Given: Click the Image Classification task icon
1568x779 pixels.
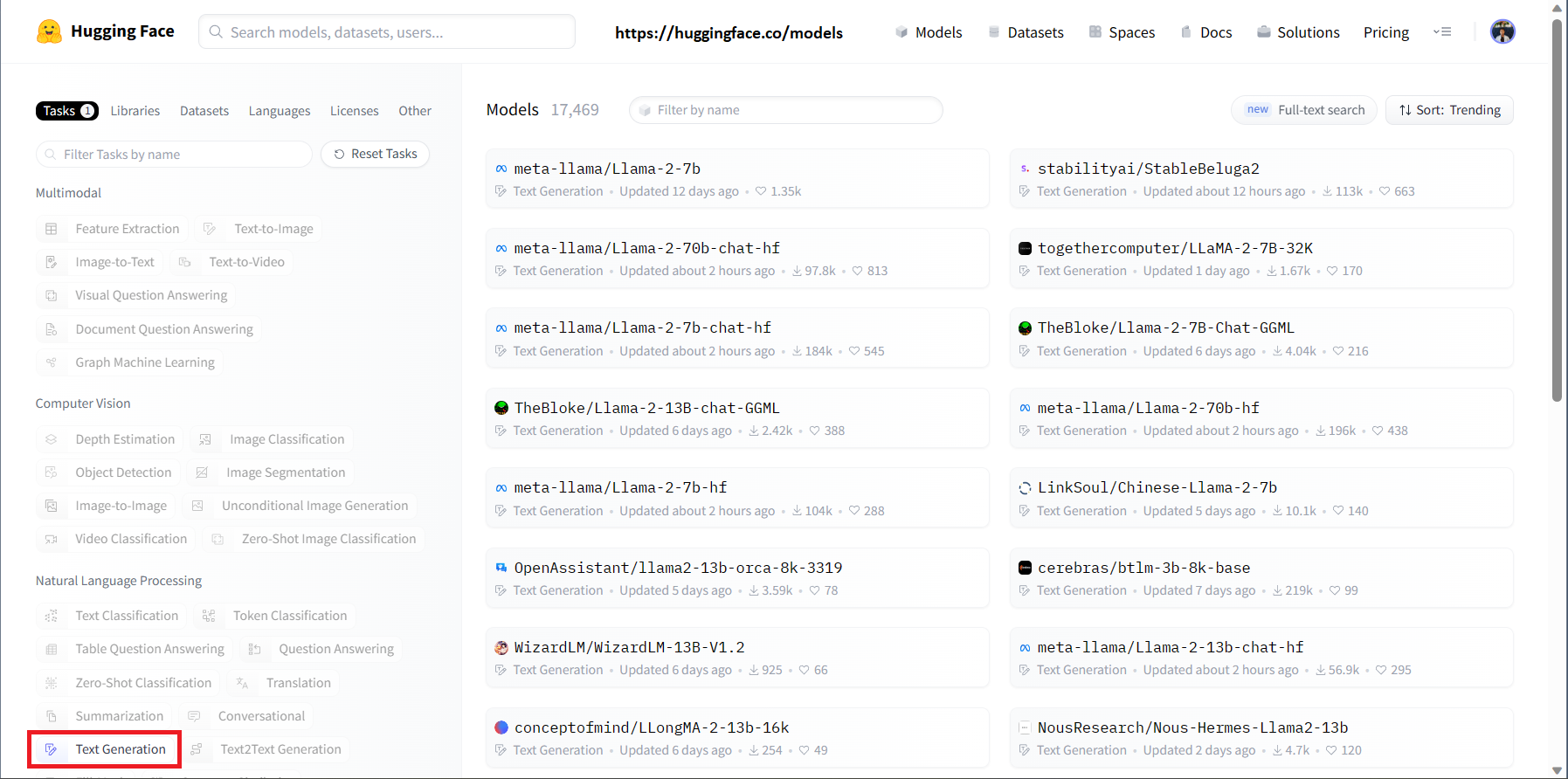Looking at the screenshot, I should (x=205, y=439).
